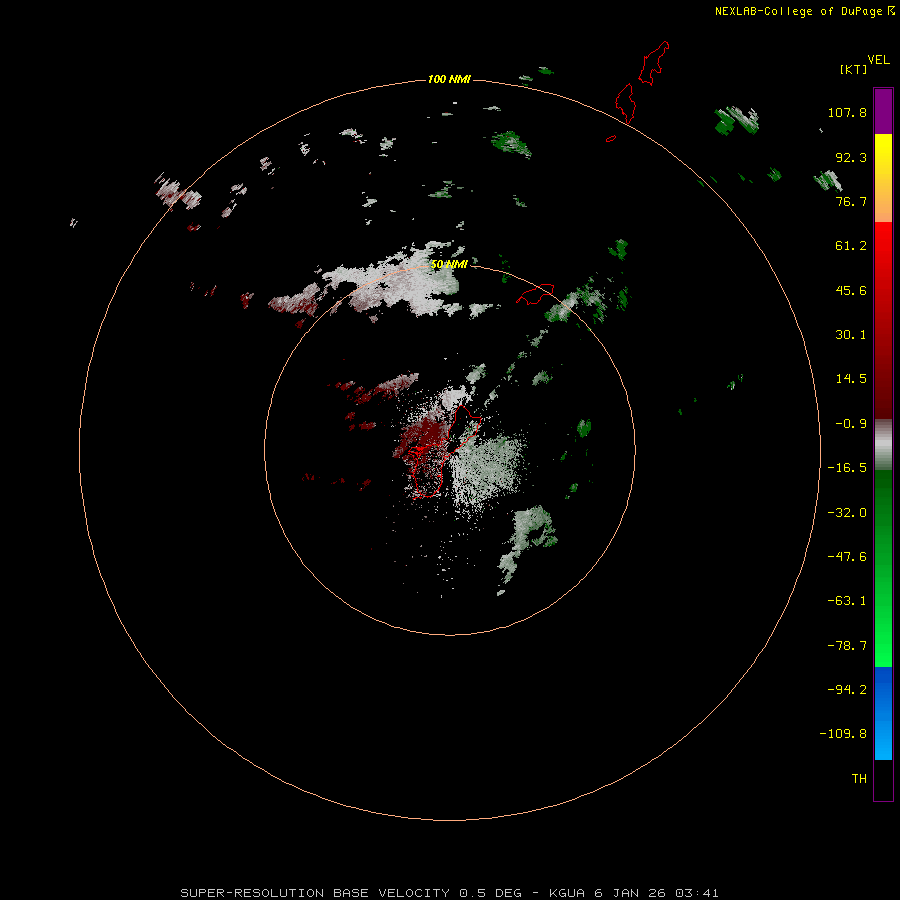Click the -109.8 velocity legend value

pyautogui.click(x=844, y=734)
